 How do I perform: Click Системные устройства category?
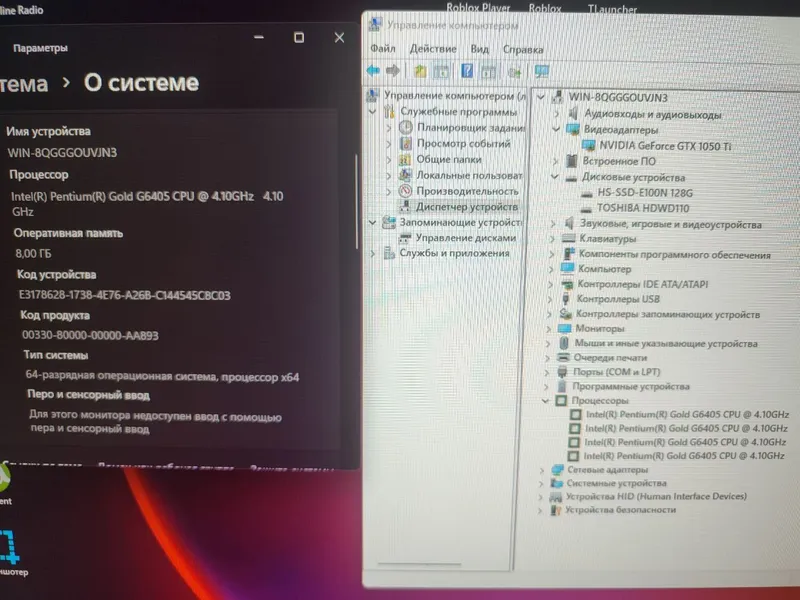[x=616, y=483]
